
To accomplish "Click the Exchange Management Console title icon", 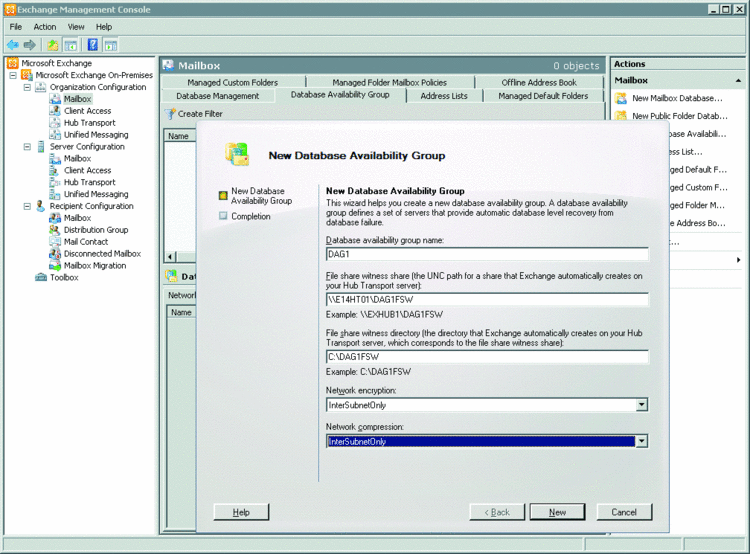I will click(10, 10).
